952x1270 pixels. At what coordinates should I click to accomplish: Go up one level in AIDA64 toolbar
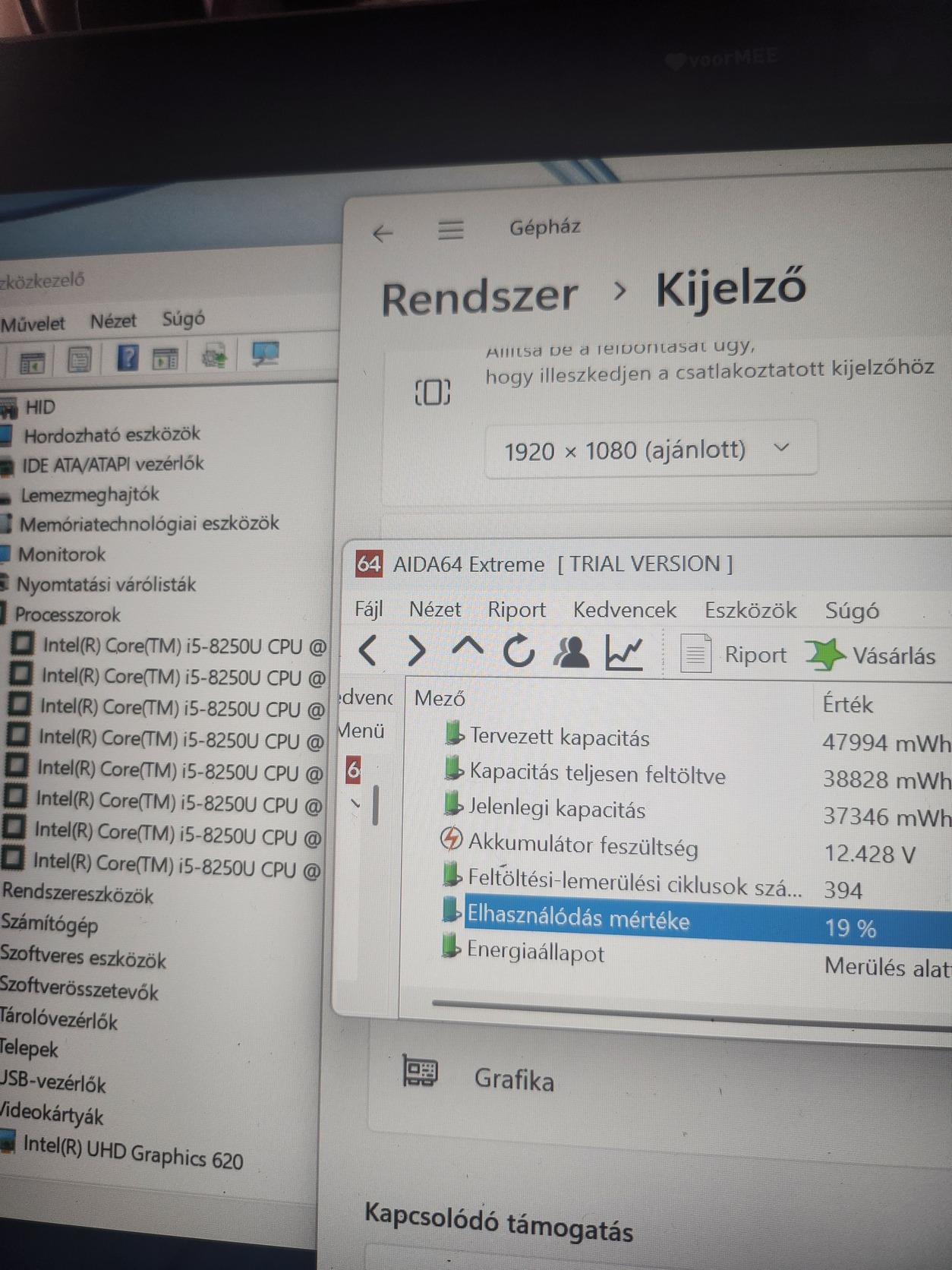click(x=467, y=647)
